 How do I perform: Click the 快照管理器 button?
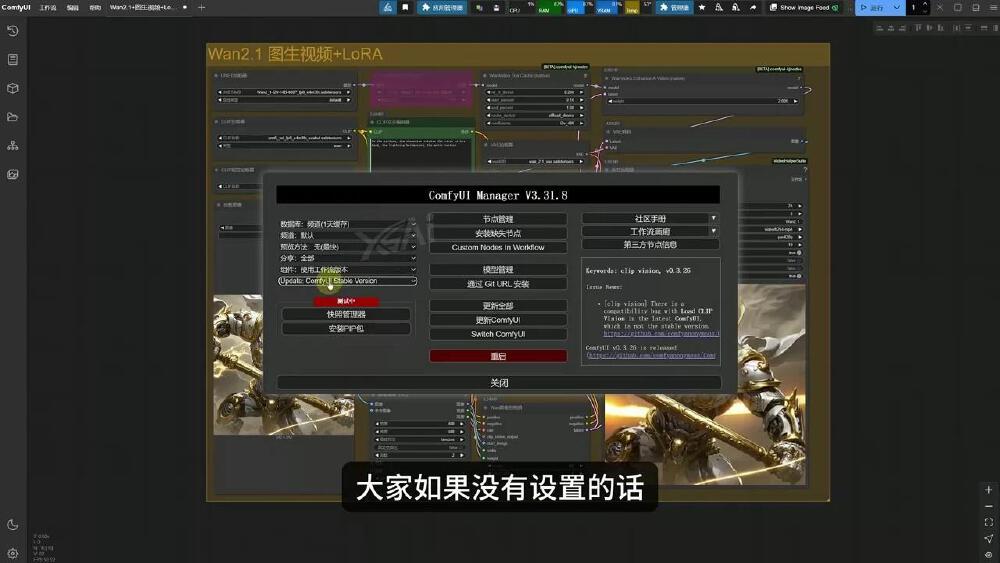tap(346, 314)
